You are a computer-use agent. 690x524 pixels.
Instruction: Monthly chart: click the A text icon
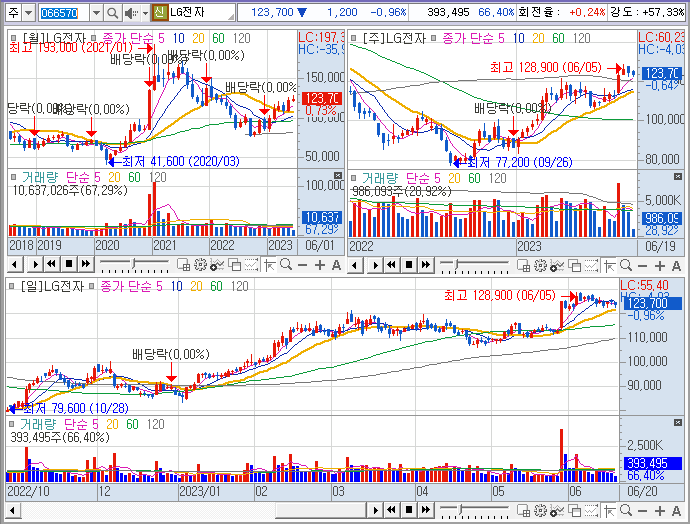click(336, 265)
